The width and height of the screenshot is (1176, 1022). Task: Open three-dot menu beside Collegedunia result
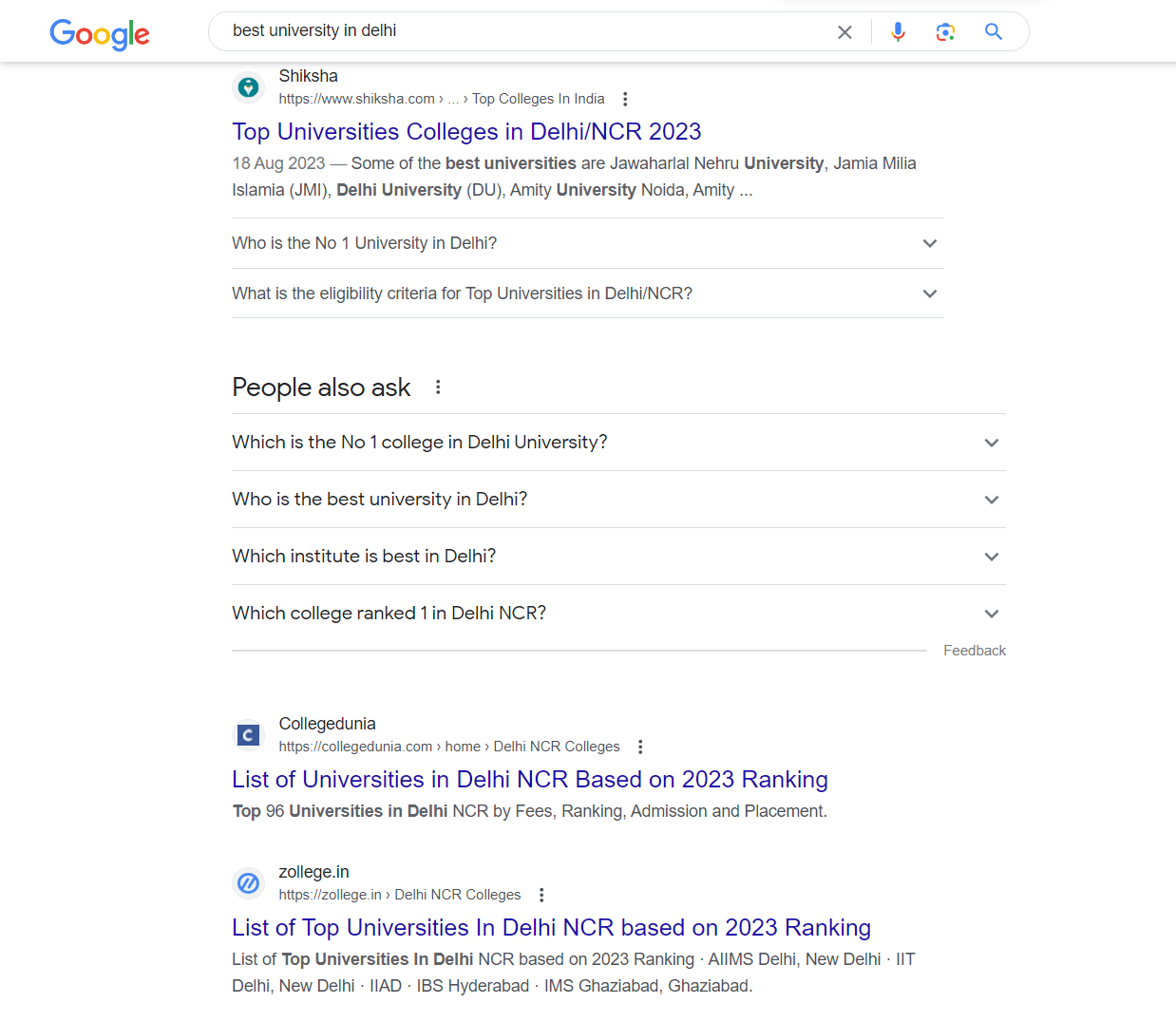click(x=640, y=747)
